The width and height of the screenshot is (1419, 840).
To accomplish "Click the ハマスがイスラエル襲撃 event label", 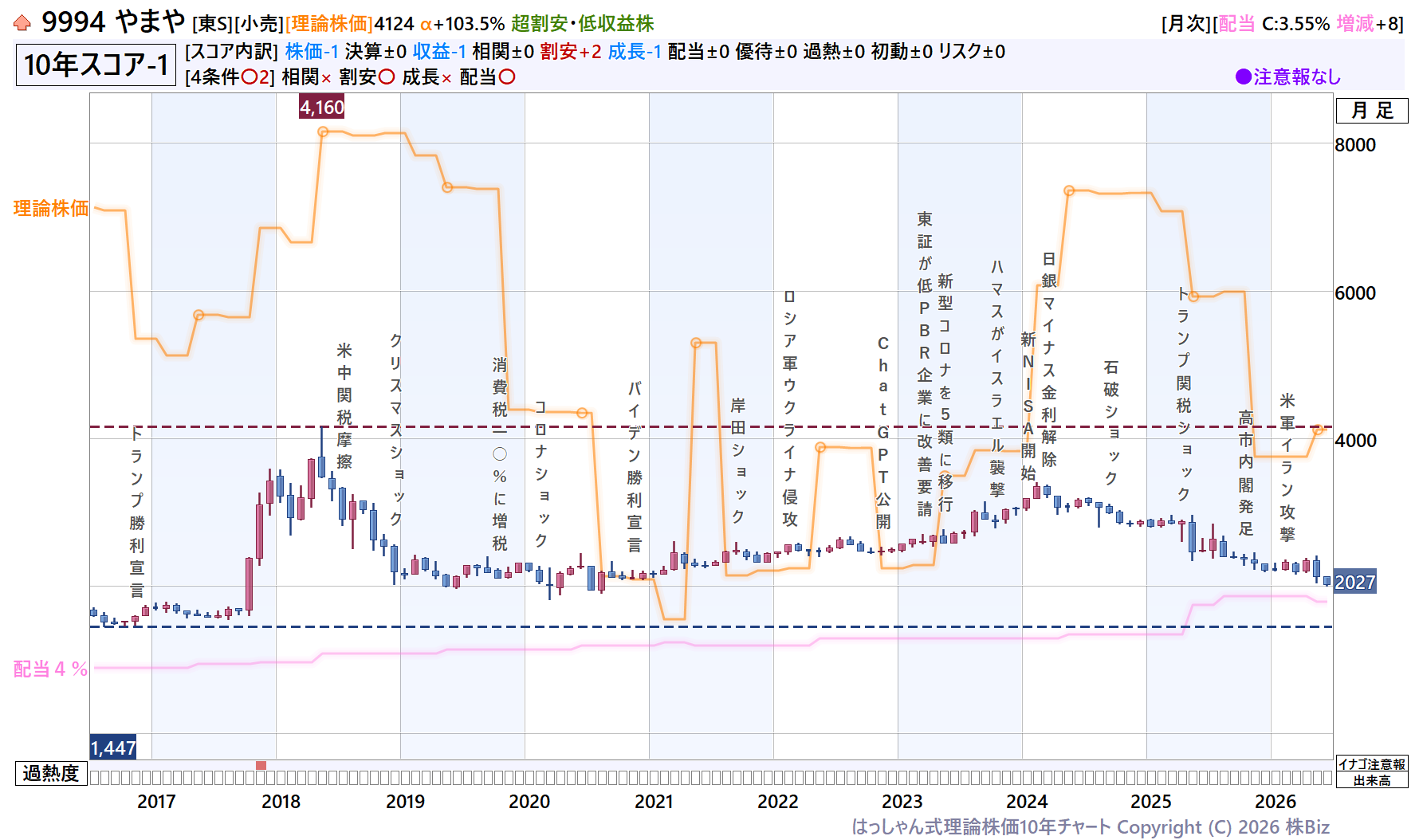I will 997,378.
